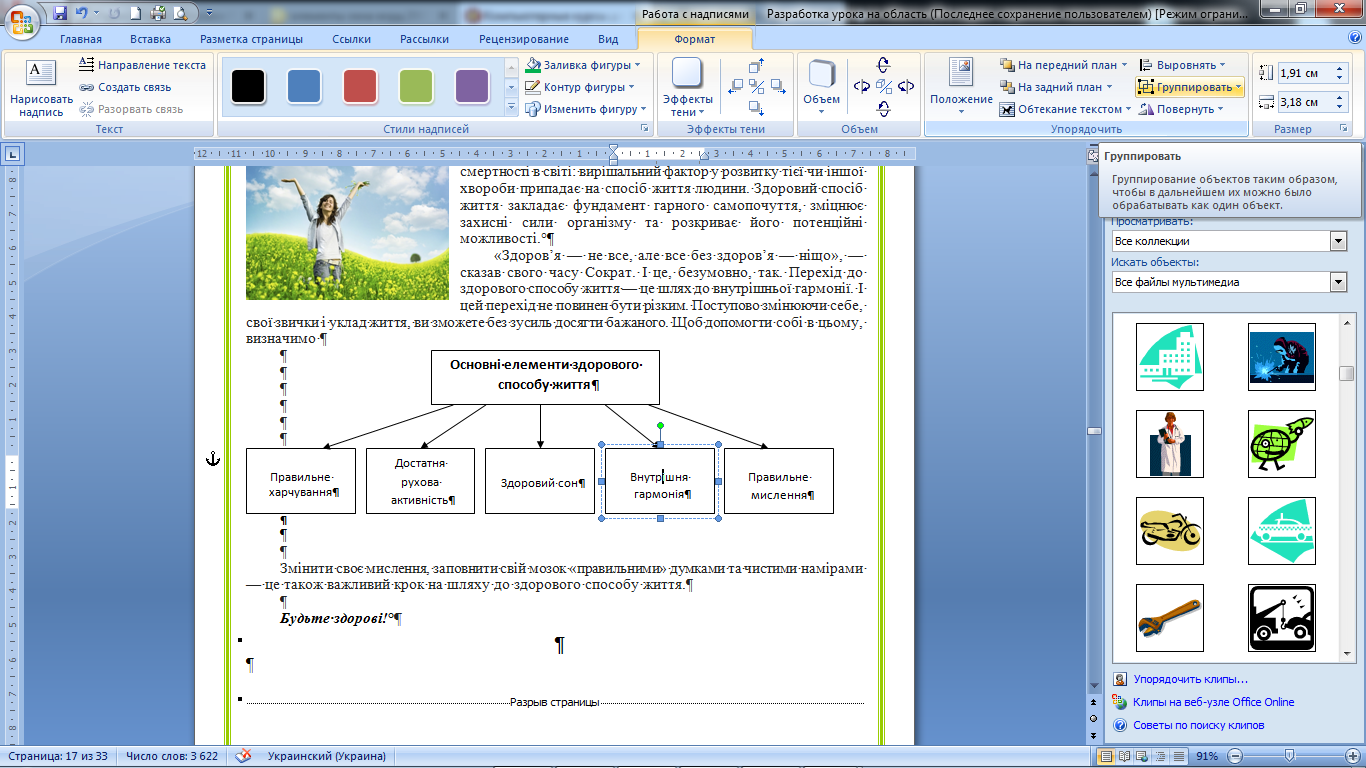The image size is (1366, 768).
Task: Open print preview from quick access toolbar
Action: 180,14
